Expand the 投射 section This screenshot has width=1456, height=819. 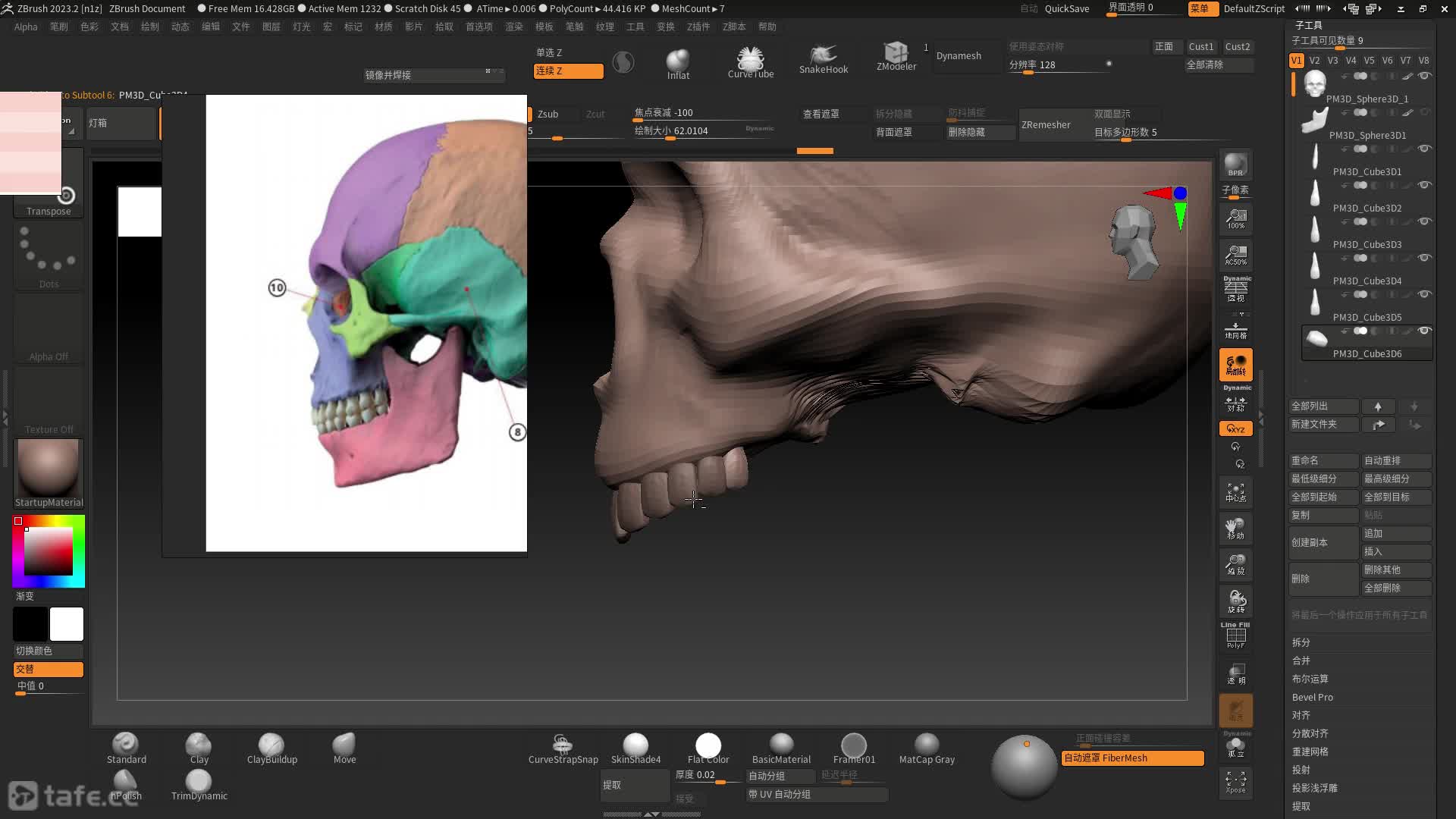1301,770
